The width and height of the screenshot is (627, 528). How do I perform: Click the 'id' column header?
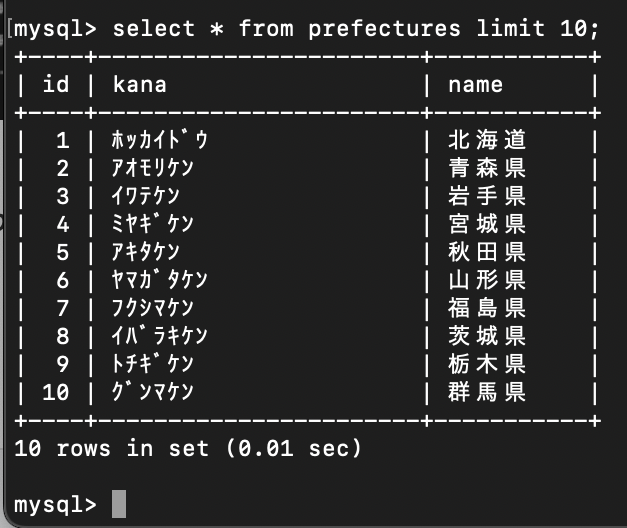pos(56,84)
